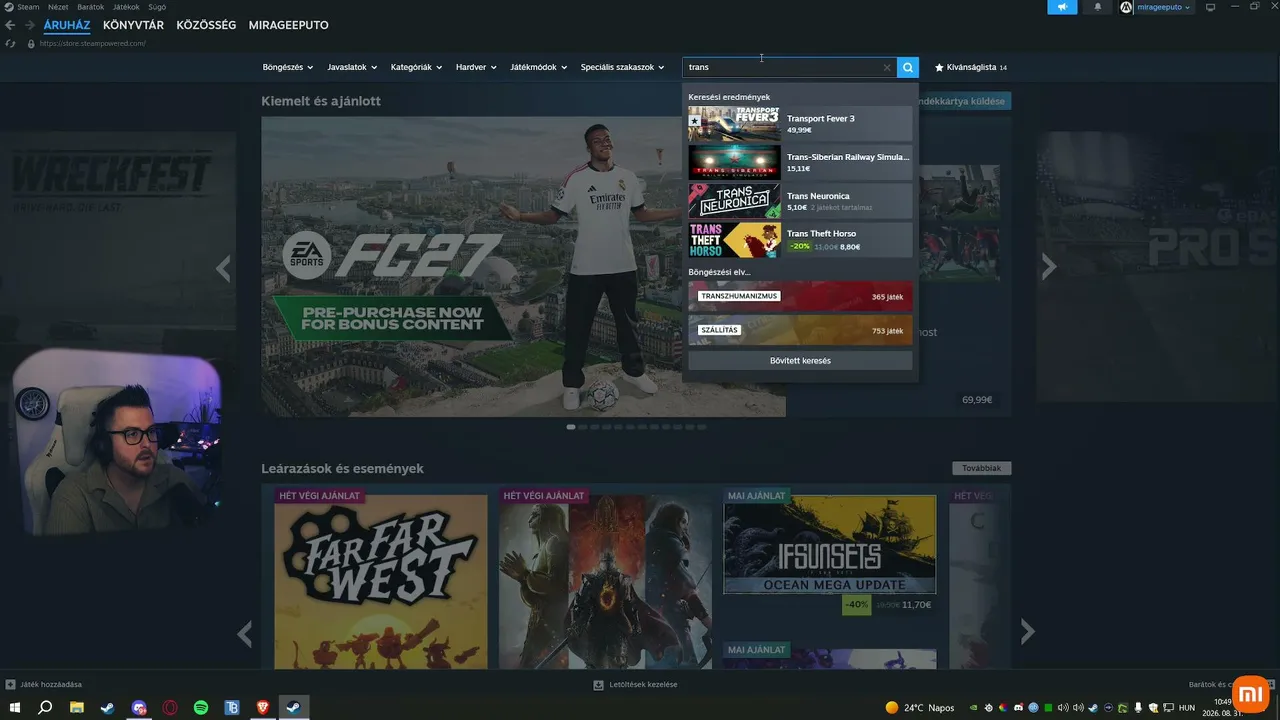Expand the Kategóriák dropdown
The height and width of the screenshot is (720, 1280).
pyautogui.click(x=416, y=68)
